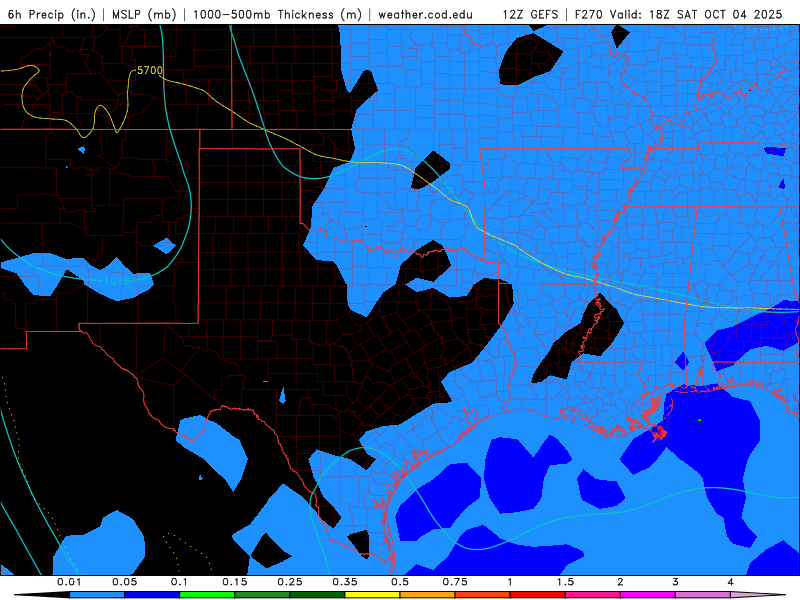This screenshot has width=800, height=600.
Task: Pick the orange 0.5–0.75 legend swatch
Action: [428, 595]
